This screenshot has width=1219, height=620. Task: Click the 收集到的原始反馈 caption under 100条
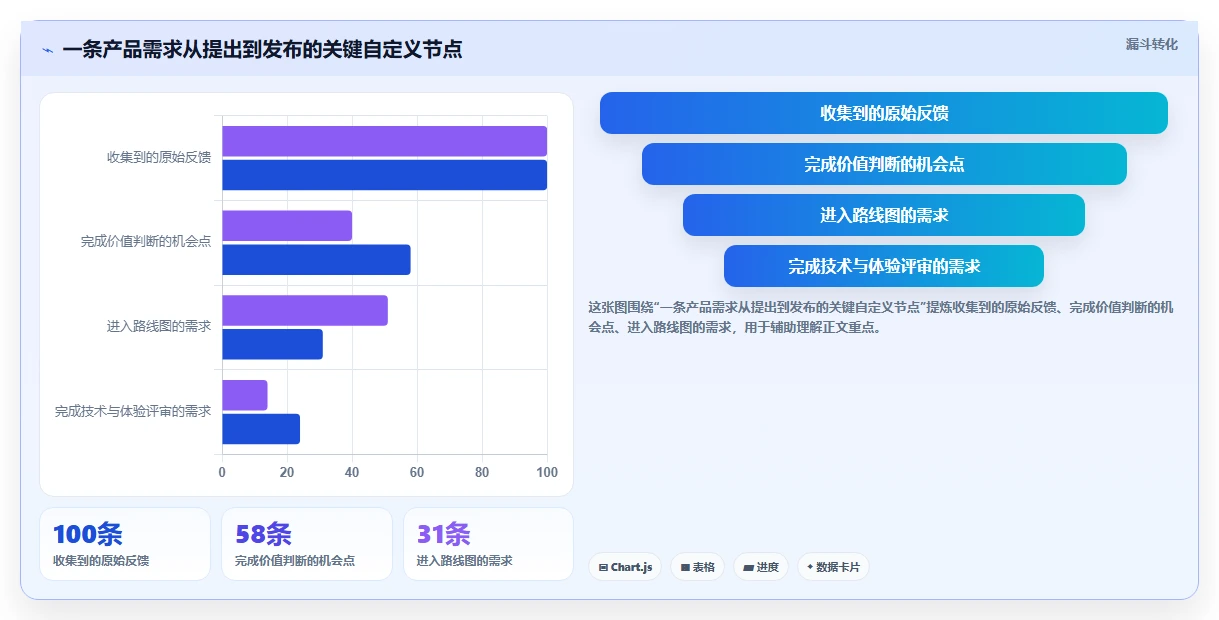tap(101, 561)
